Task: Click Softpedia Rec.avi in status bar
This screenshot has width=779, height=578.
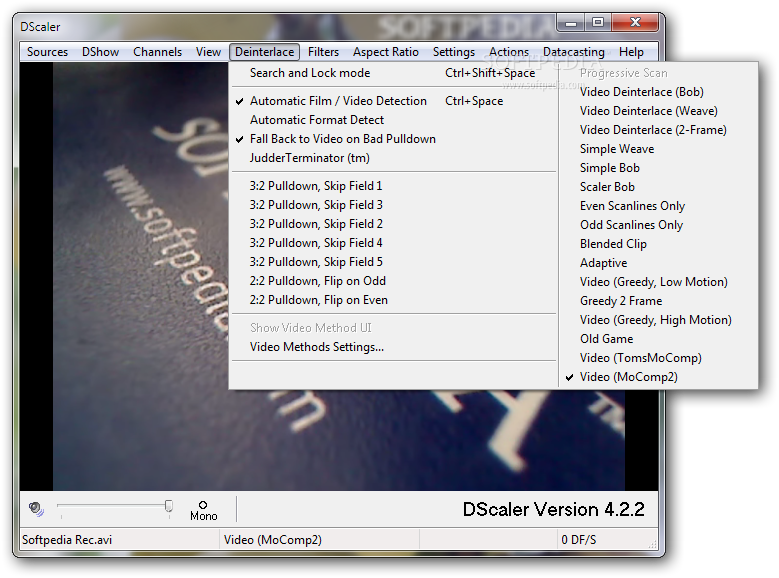Action: [x=67, y=540]
